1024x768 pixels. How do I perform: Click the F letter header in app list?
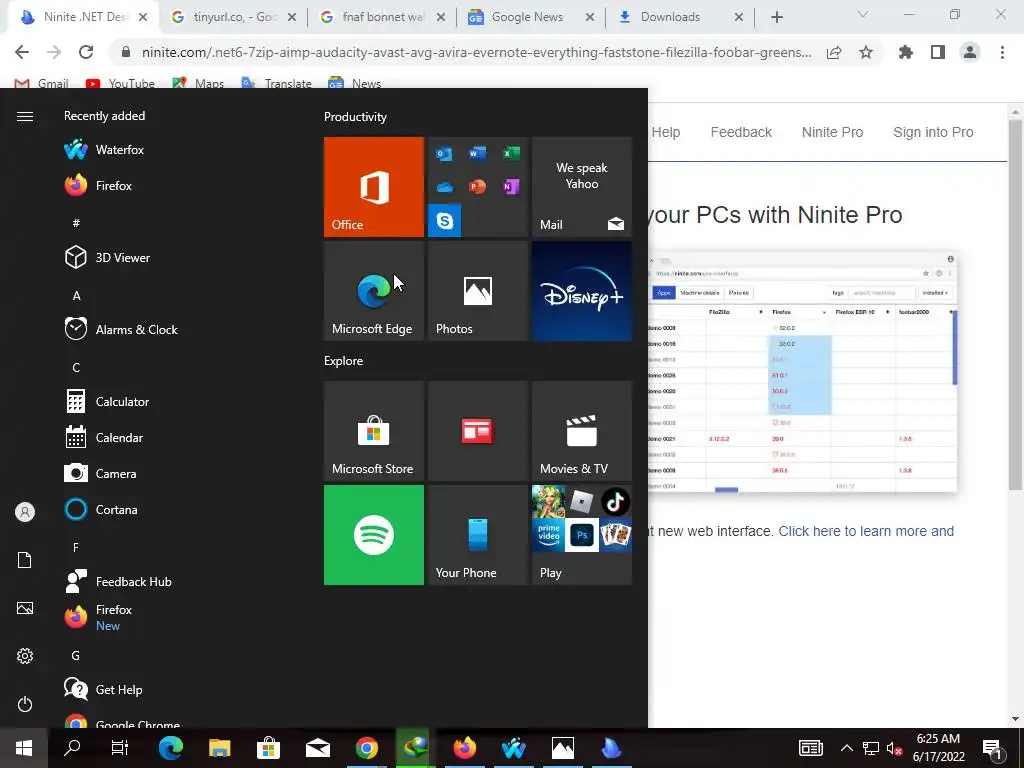tap(76, 547)
